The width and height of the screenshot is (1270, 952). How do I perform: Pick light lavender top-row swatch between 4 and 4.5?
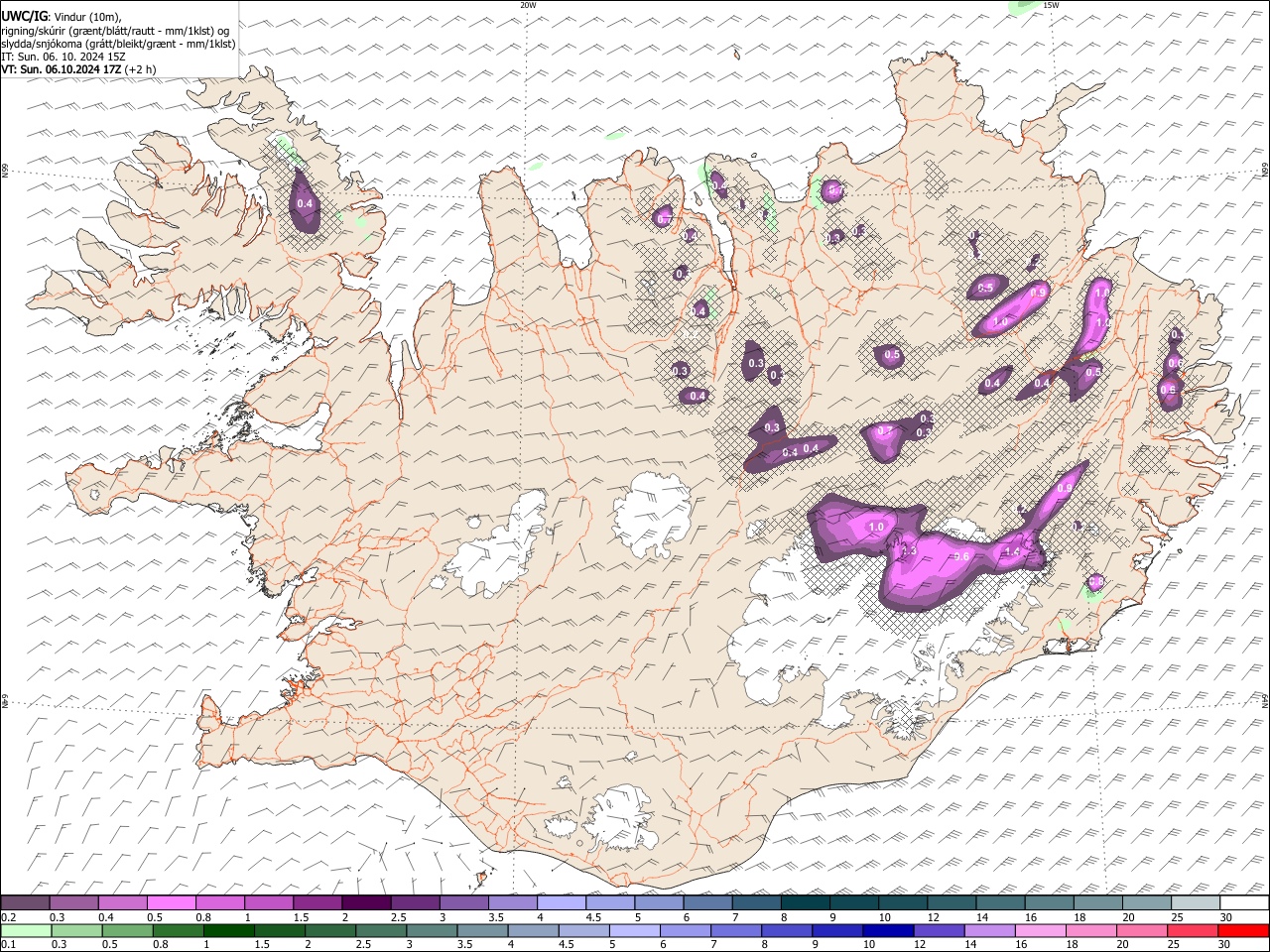pyautogui.click(x=562, y=903)
